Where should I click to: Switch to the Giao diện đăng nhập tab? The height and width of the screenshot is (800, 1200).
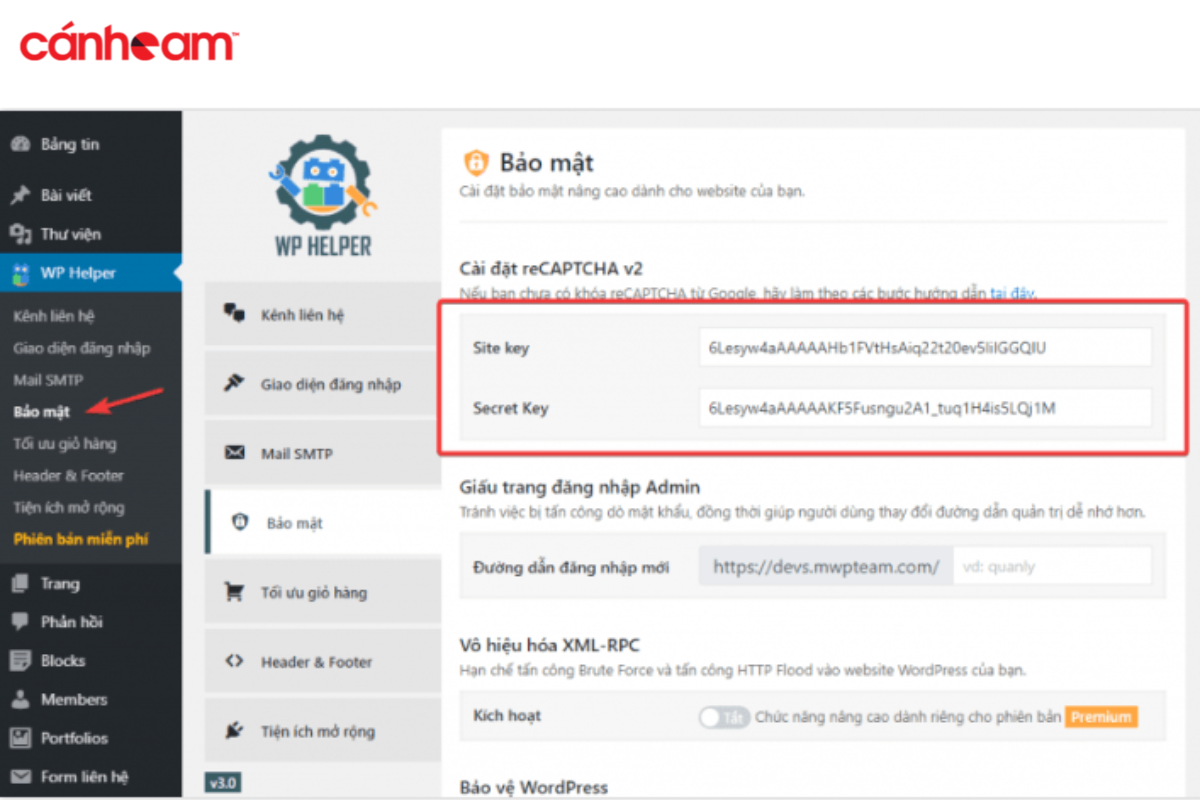tap(323, 384)
